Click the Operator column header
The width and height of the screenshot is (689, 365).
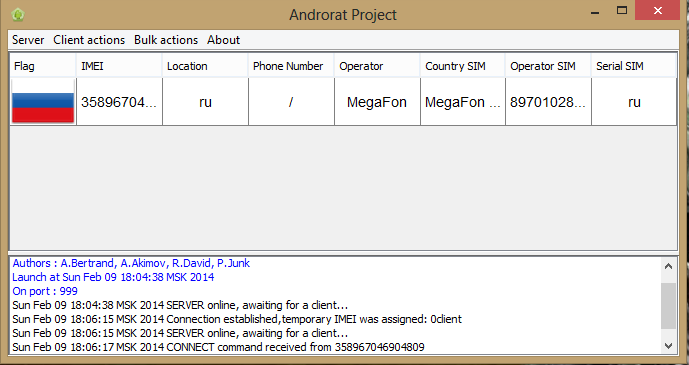pos(377,66)
